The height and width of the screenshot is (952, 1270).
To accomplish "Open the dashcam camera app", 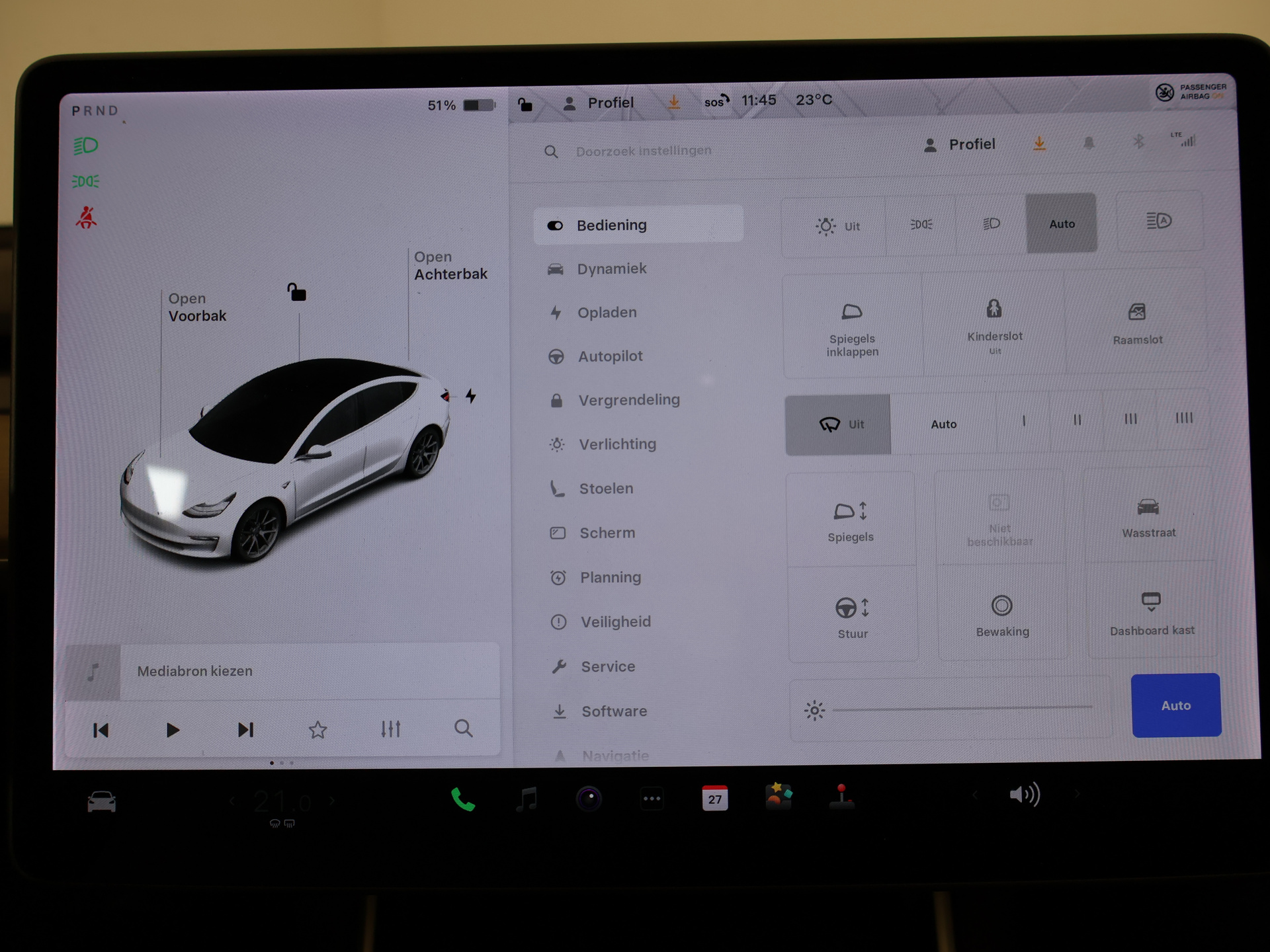I will (x=589, y=799).
